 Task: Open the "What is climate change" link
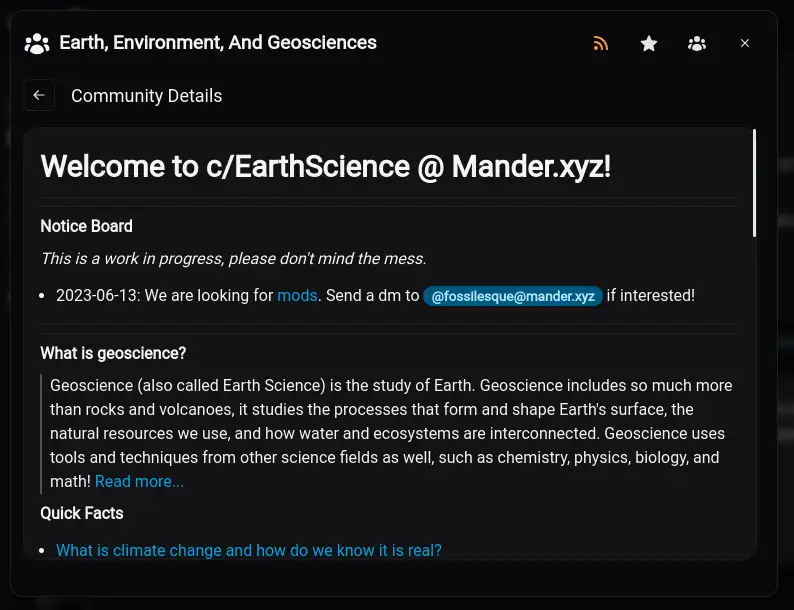[x=248, y=550]
